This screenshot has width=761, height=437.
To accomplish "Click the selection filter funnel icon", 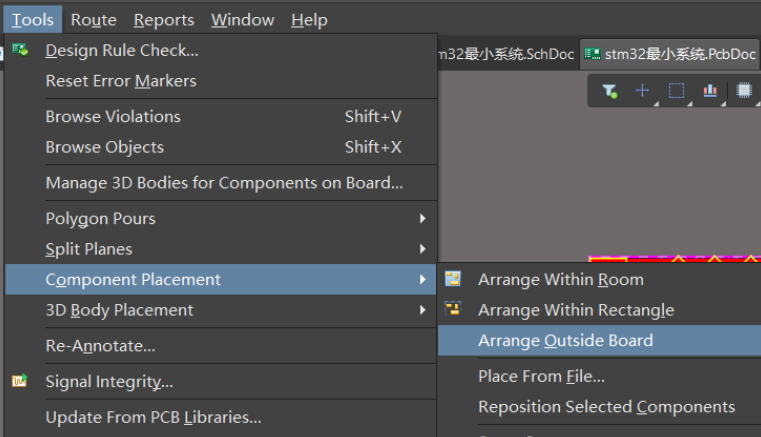I will click(610, 91).
